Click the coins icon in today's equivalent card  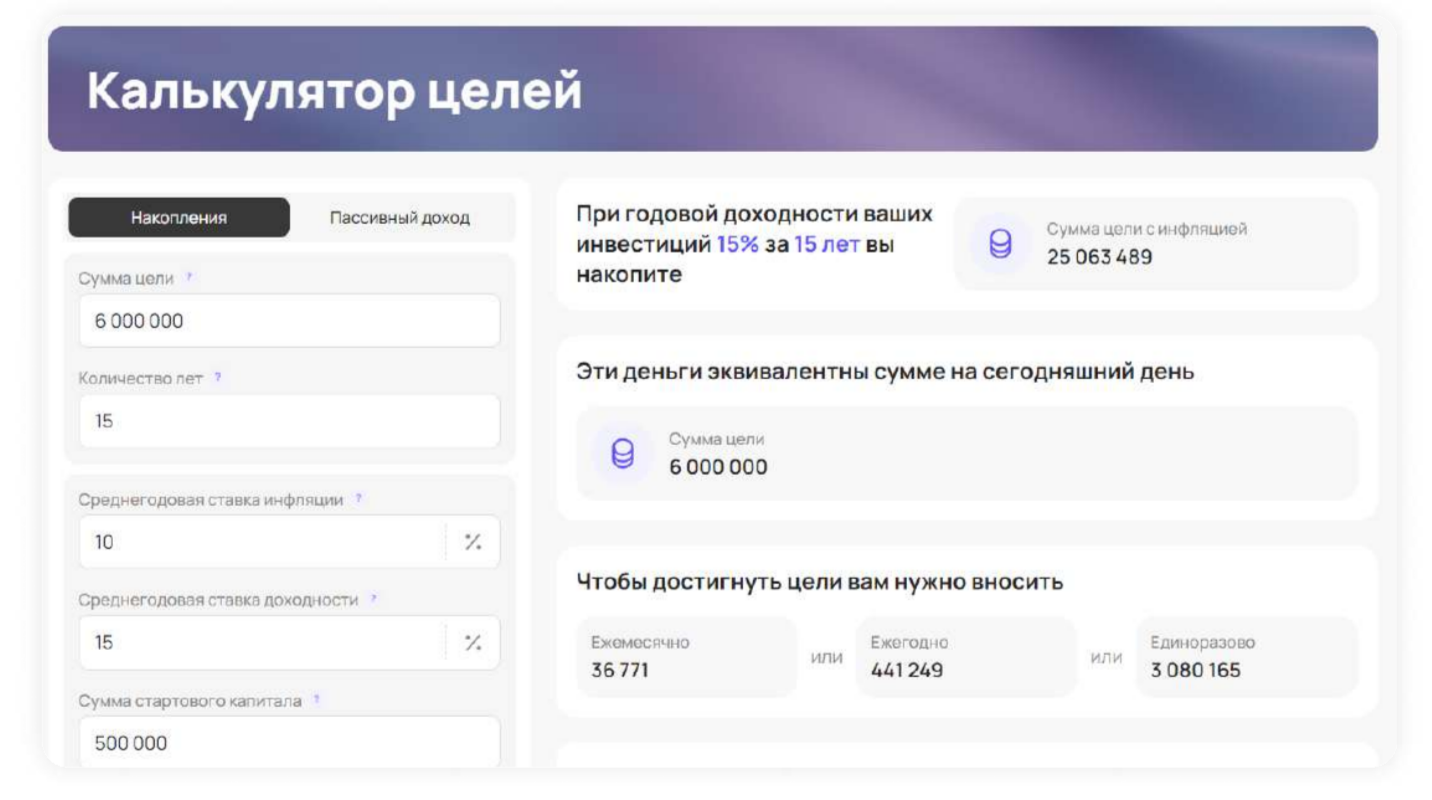622,453
